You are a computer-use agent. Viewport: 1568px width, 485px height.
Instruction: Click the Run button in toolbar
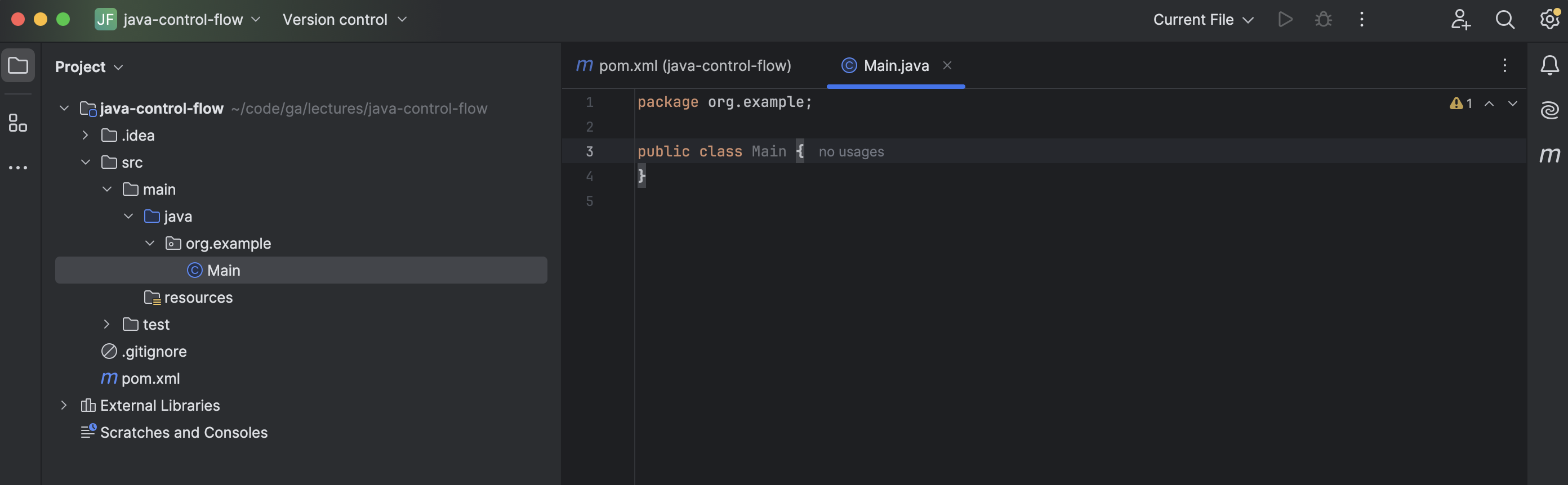point(1284,20)
